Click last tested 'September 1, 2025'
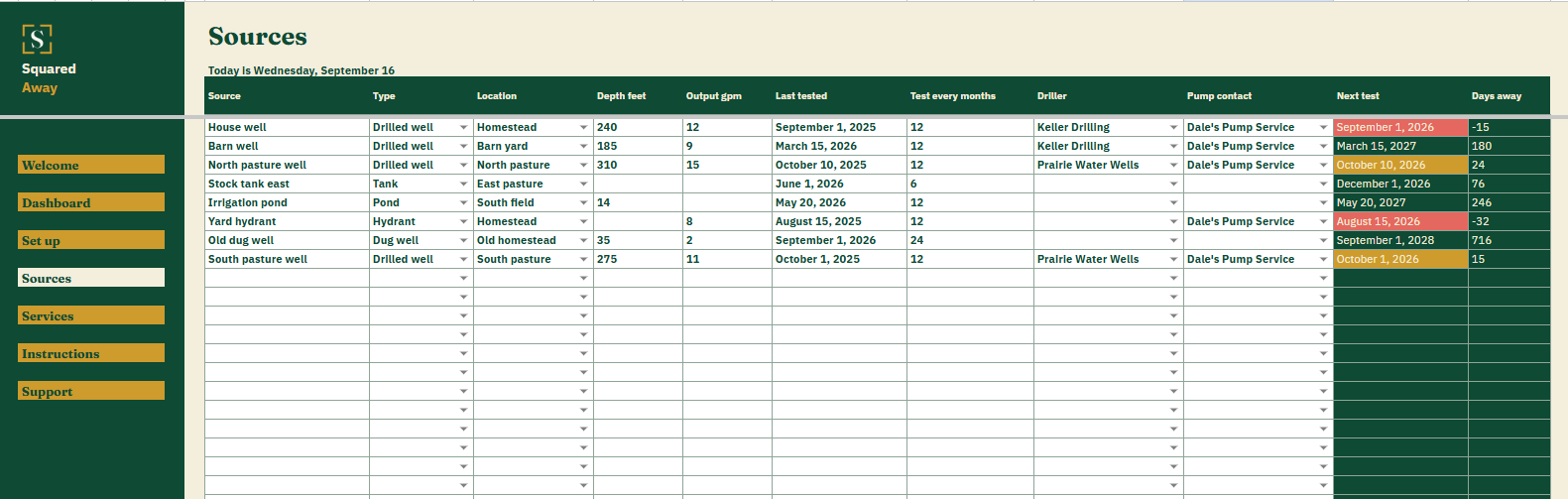The width and height of the screenshot is (1568, 499). pos(839,127)
